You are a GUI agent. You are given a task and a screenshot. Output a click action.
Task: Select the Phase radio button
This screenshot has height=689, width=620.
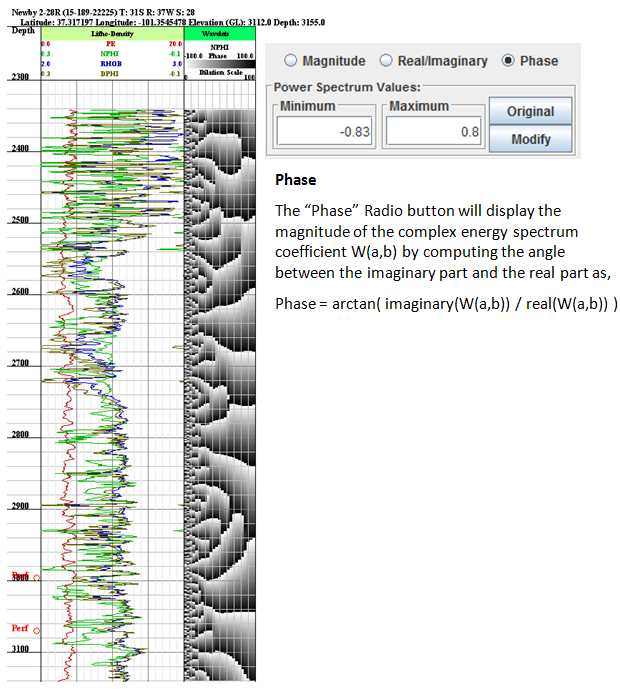click(508, 61)
